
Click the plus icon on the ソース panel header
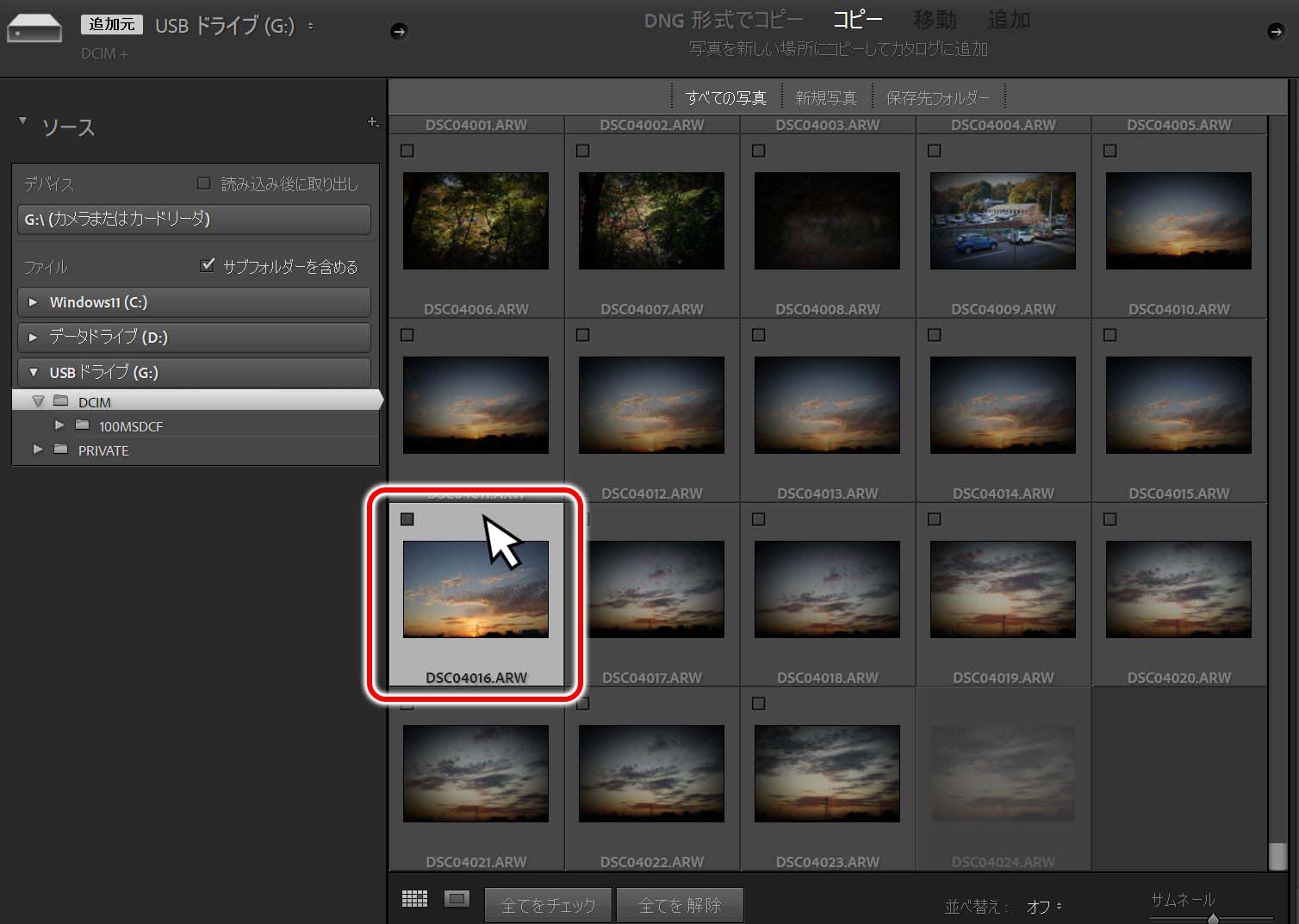click(372, 122)
